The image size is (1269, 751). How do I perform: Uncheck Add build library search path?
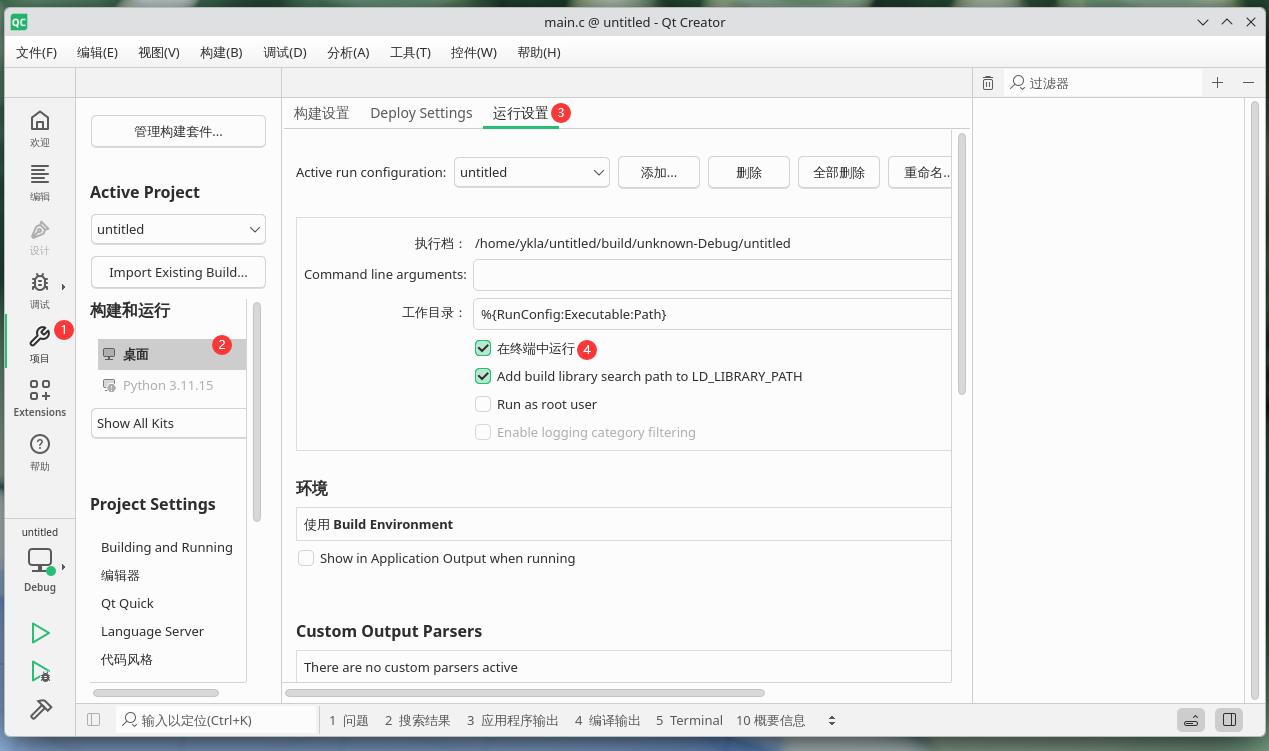point(483,377)
